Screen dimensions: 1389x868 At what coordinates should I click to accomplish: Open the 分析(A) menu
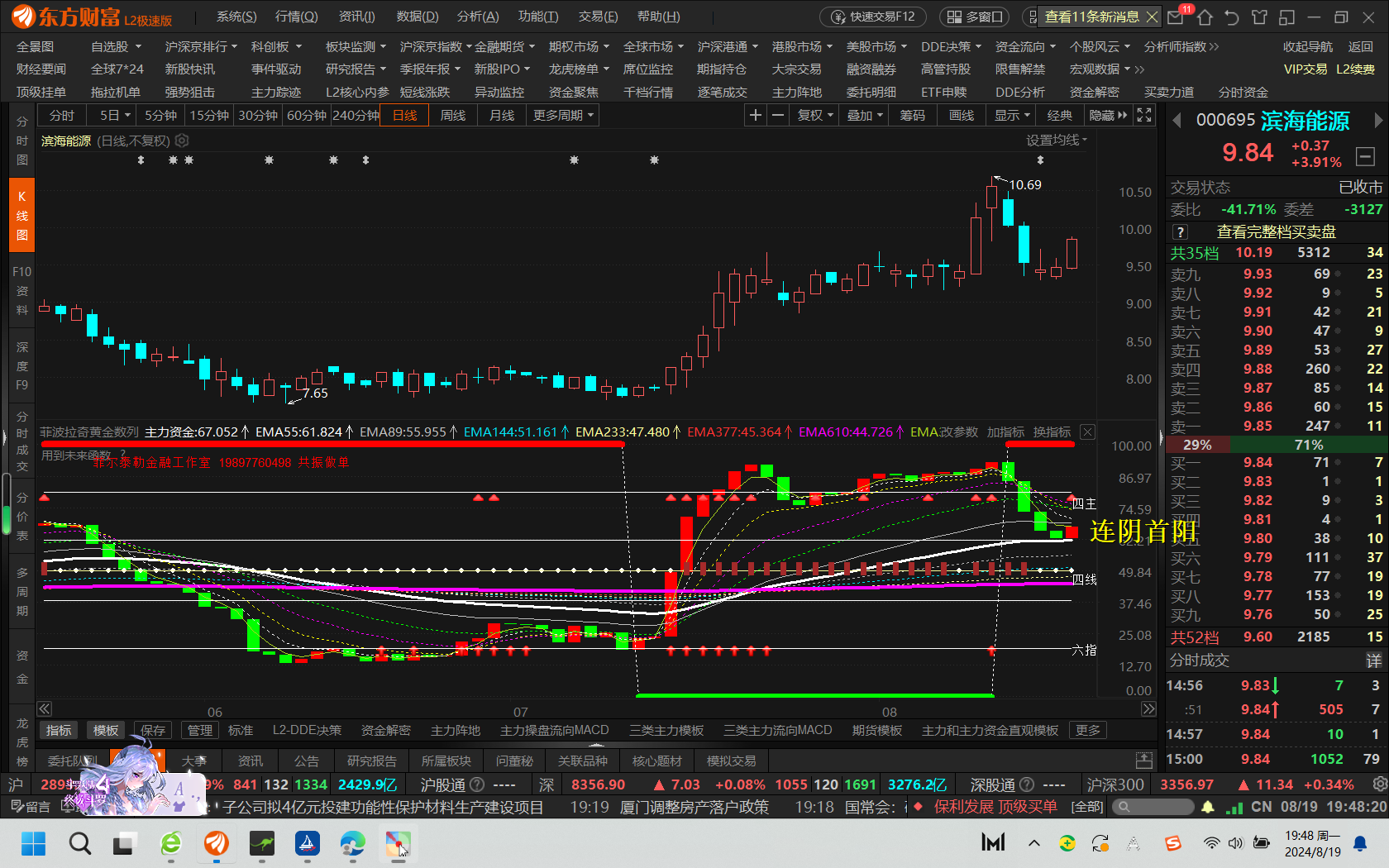pyautogui.click(x=478, y=17)
